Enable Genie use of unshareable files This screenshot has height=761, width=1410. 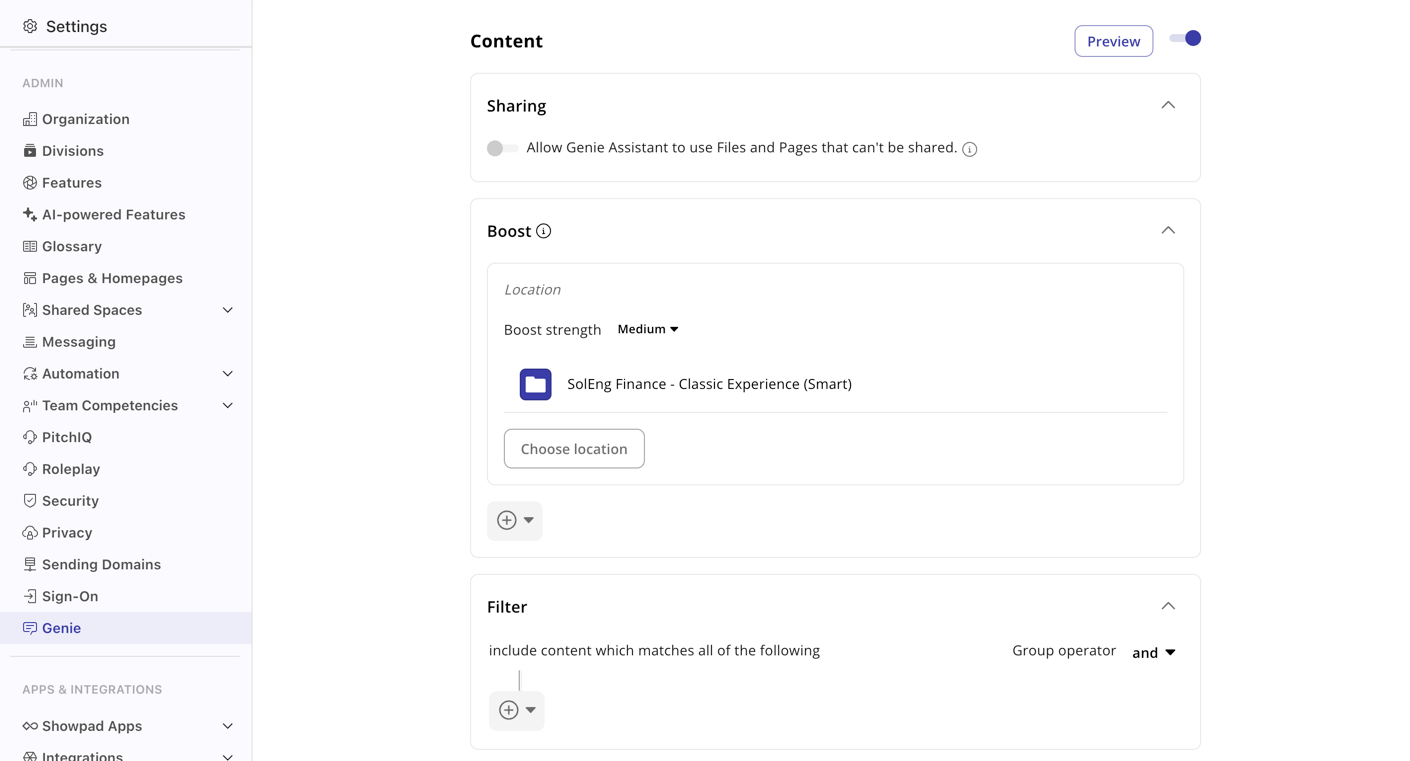pyautogui.click(x=502, y=148)
